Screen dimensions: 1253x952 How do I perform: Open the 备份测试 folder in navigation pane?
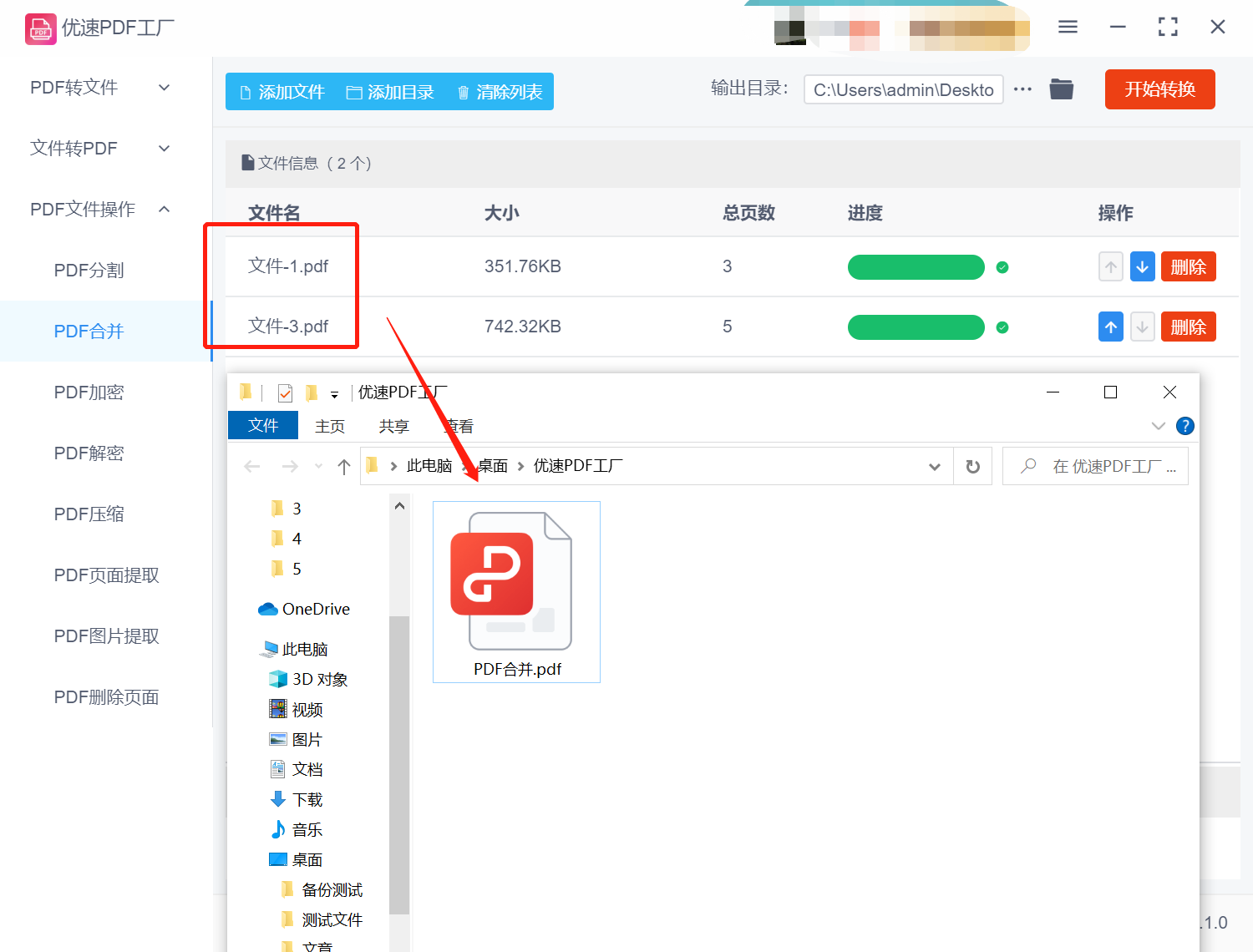[322, 889]
